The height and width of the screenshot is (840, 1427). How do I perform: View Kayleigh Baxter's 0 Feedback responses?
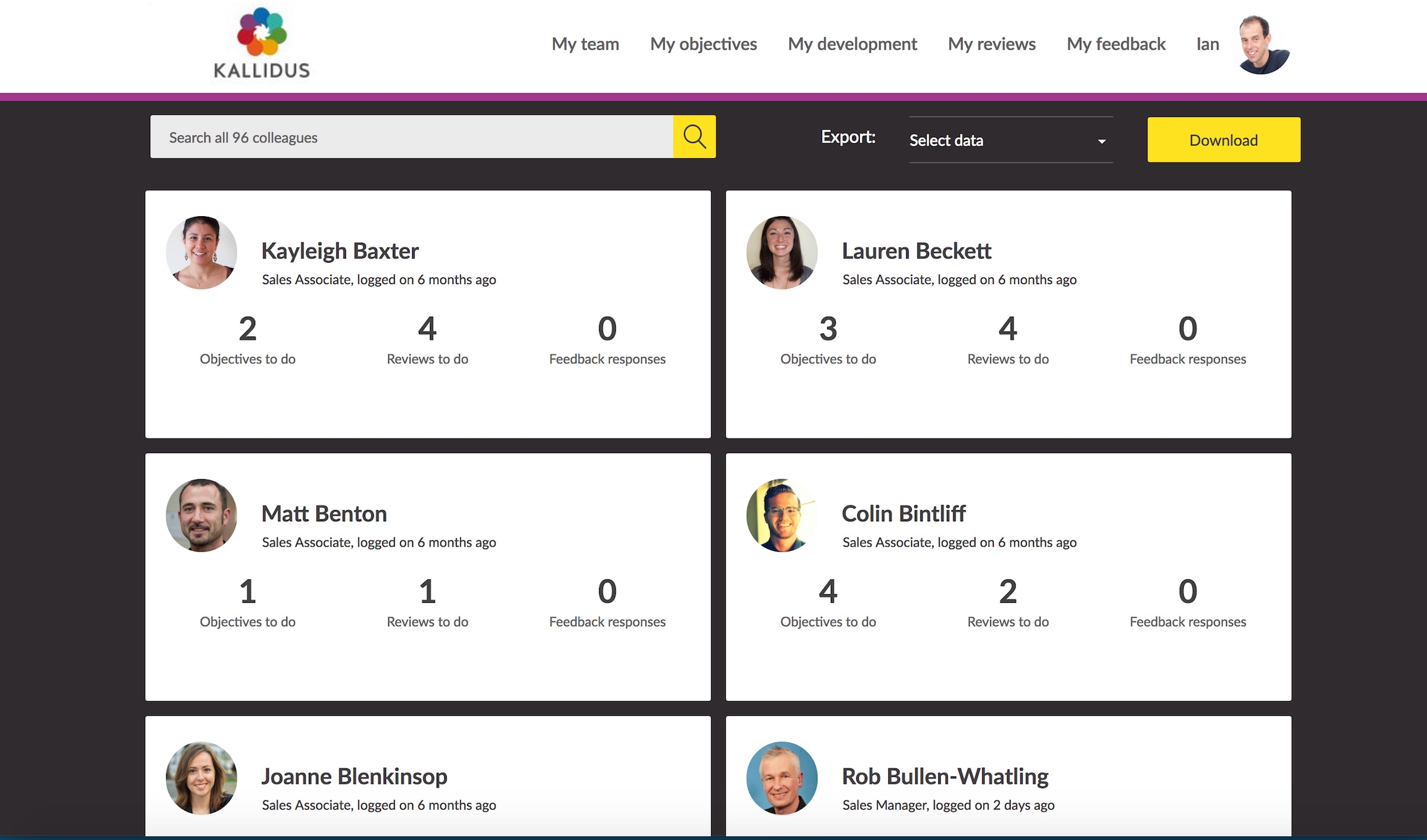[x=607, y=340]
